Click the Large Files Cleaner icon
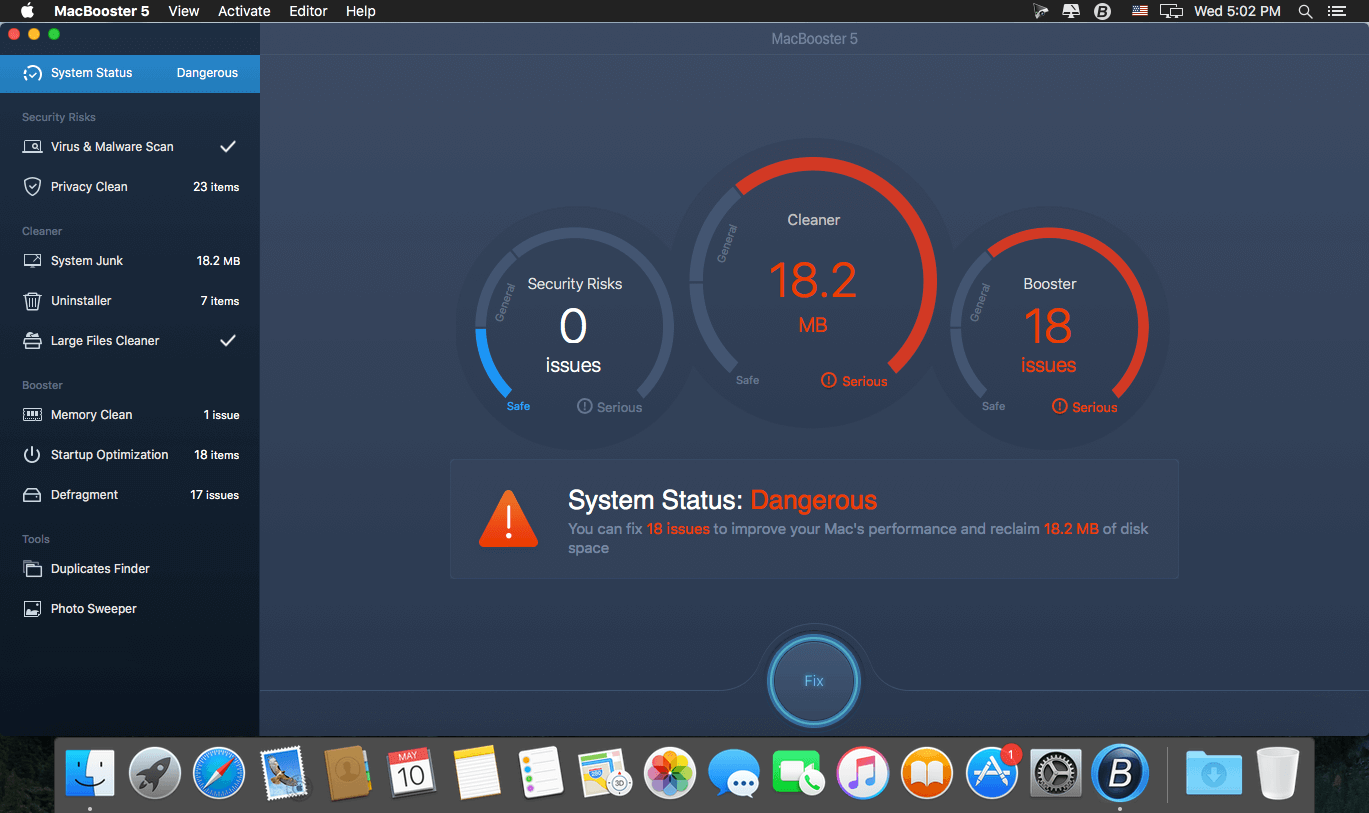Screen dimensions: 1369x813 [x=32, y=341]
